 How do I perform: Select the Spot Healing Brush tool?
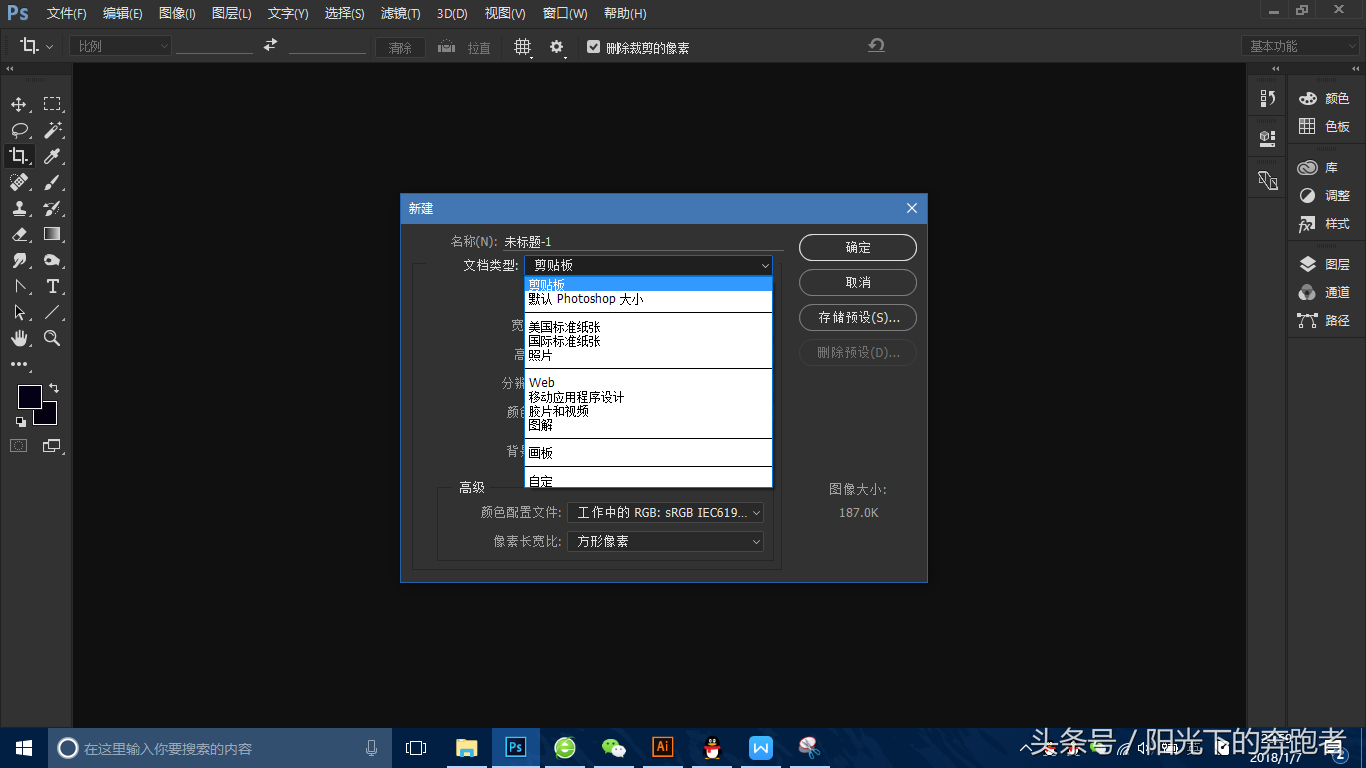pos(19,182)
